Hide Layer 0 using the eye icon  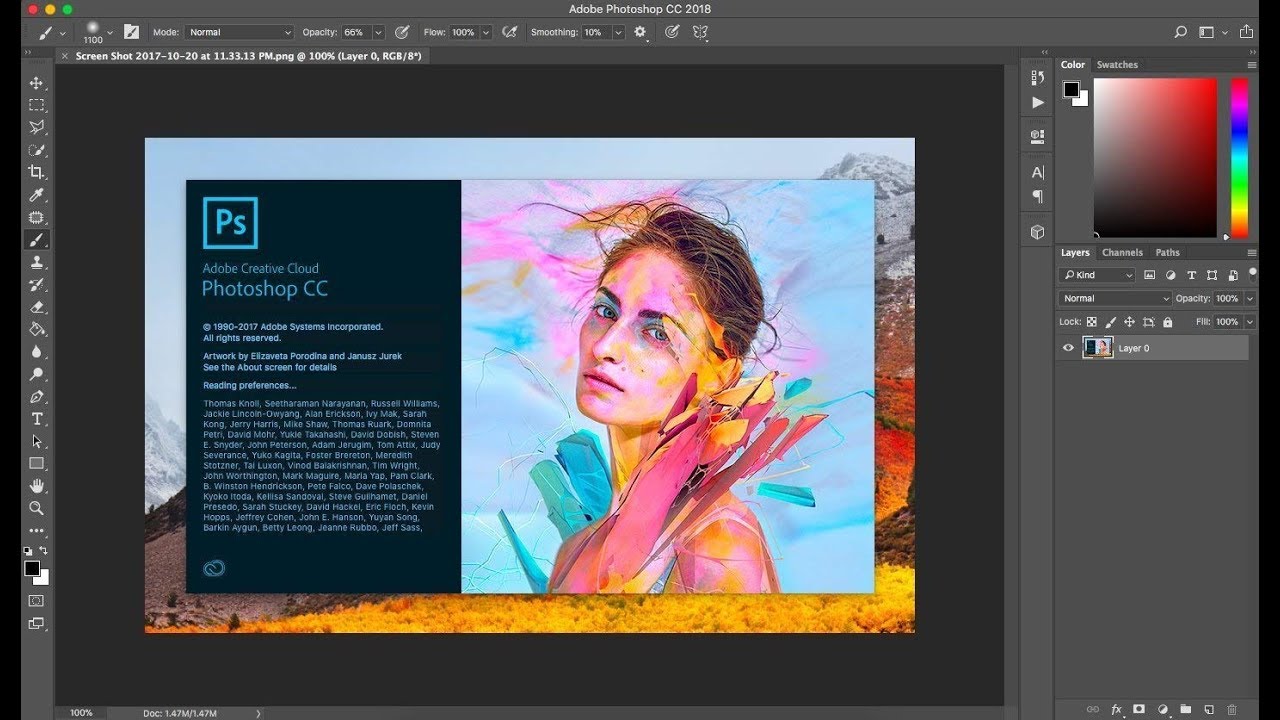click(1068, 348)
